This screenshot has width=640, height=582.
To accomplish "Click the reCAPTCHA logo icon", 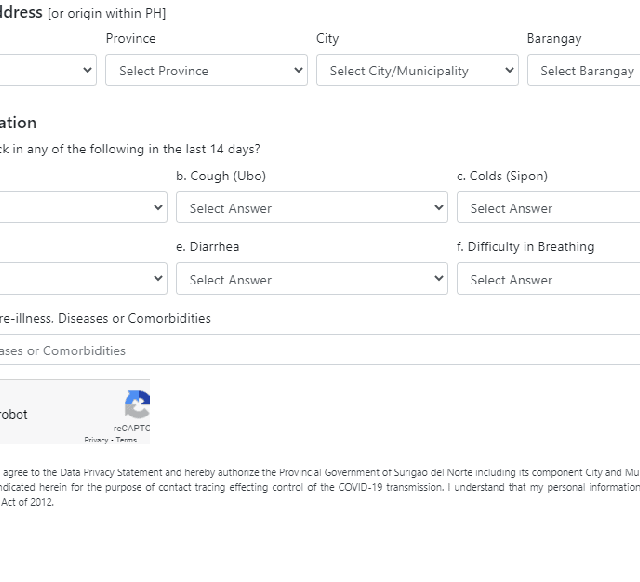I will point(137,405).
